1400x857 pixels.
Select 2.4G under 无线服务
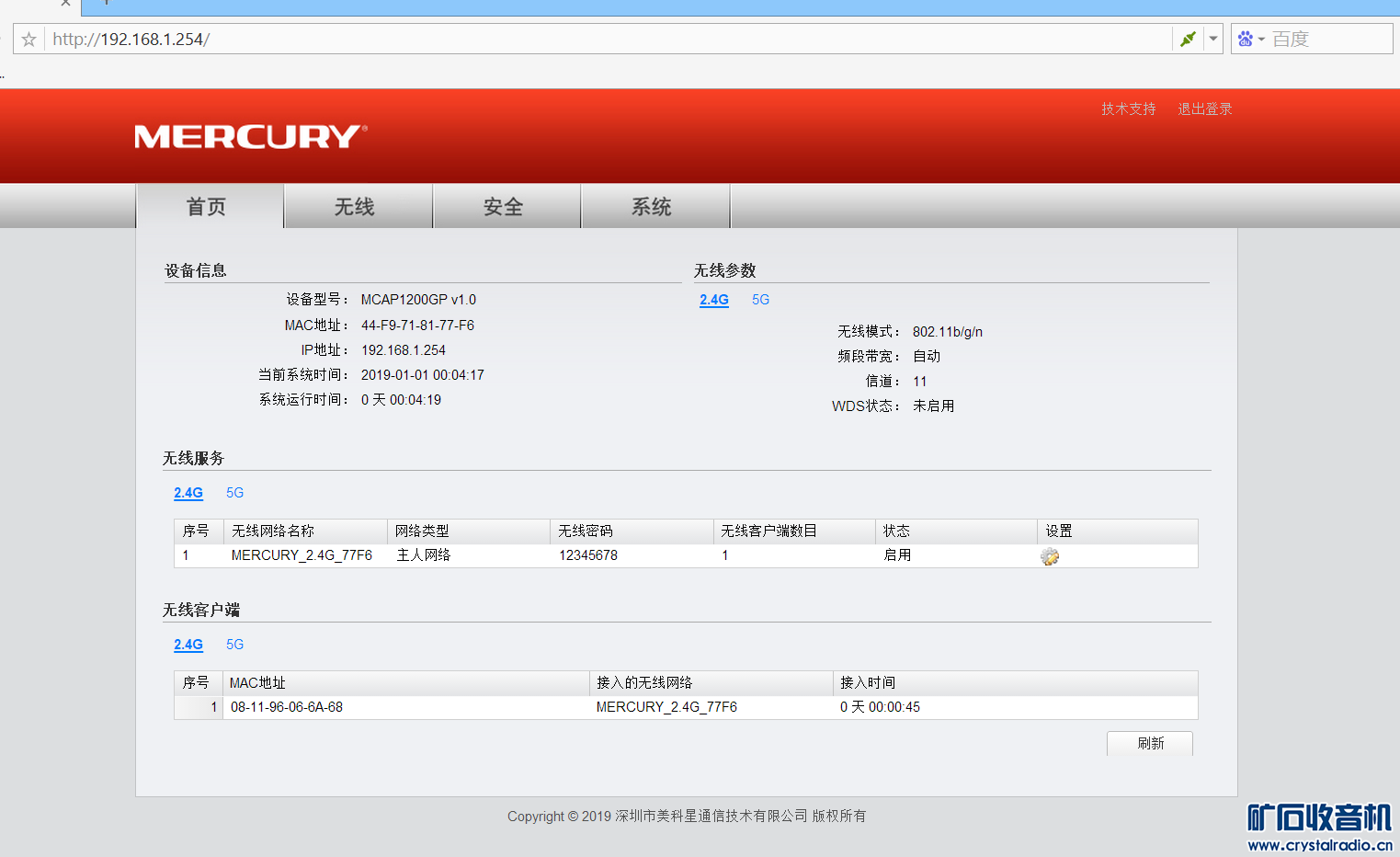188,493
